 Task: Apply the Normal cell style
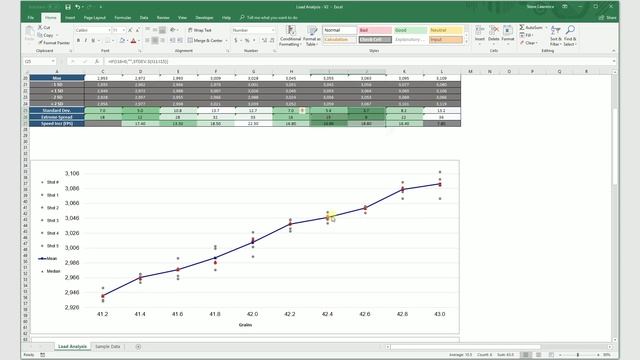340,30
